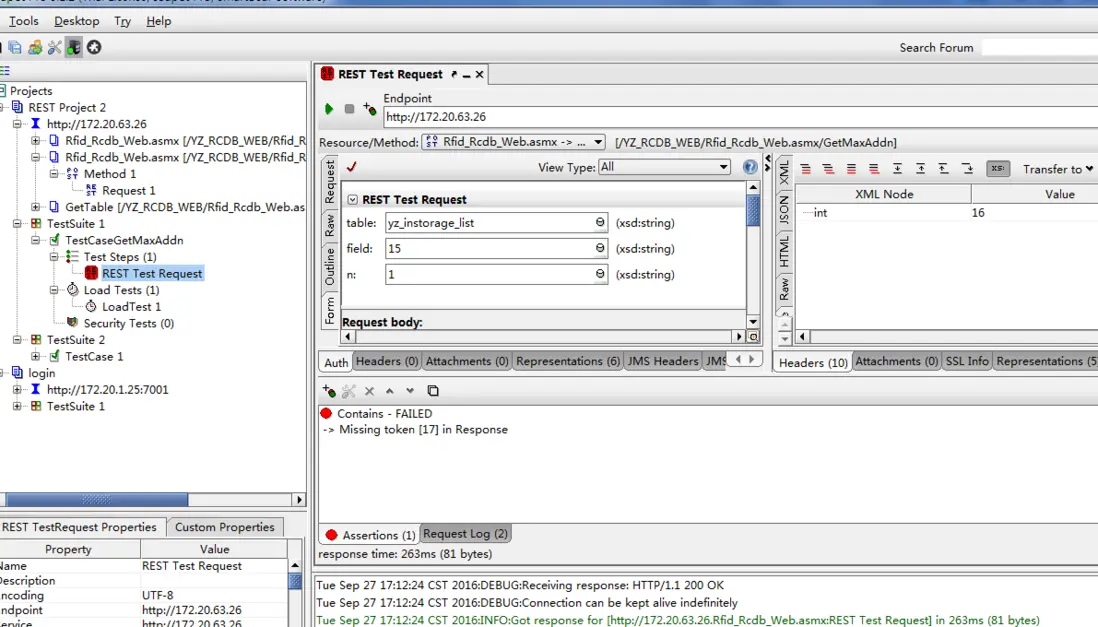Open Preferences via the wrench toolbar icon
1098x627 pixels.
54,47
